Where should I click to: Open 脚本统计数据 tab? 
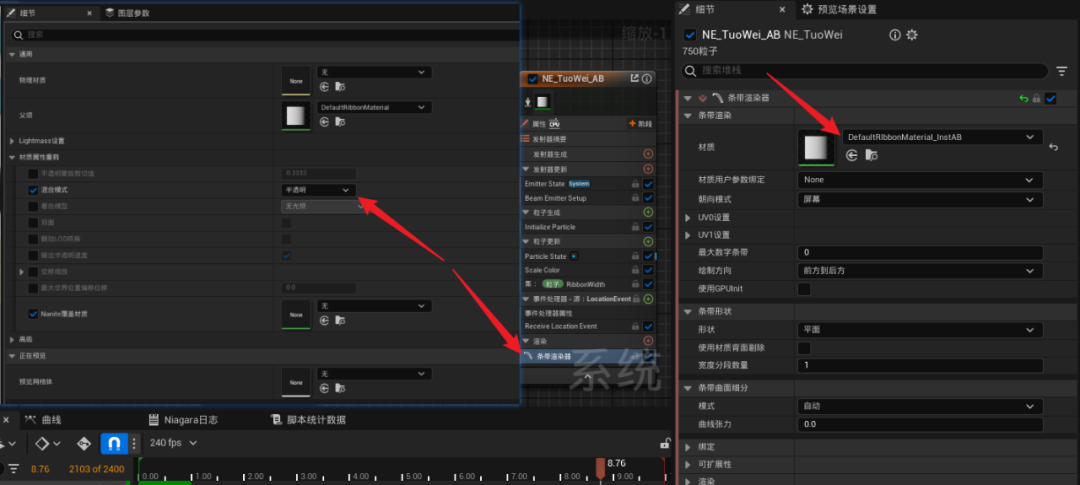309,420
